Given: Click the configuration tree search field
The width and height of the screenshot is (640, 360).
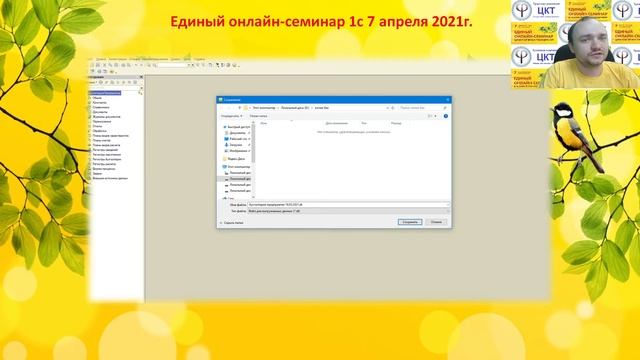Looking at the screenshot, I should pyautogui.click(x=115, y=87).
